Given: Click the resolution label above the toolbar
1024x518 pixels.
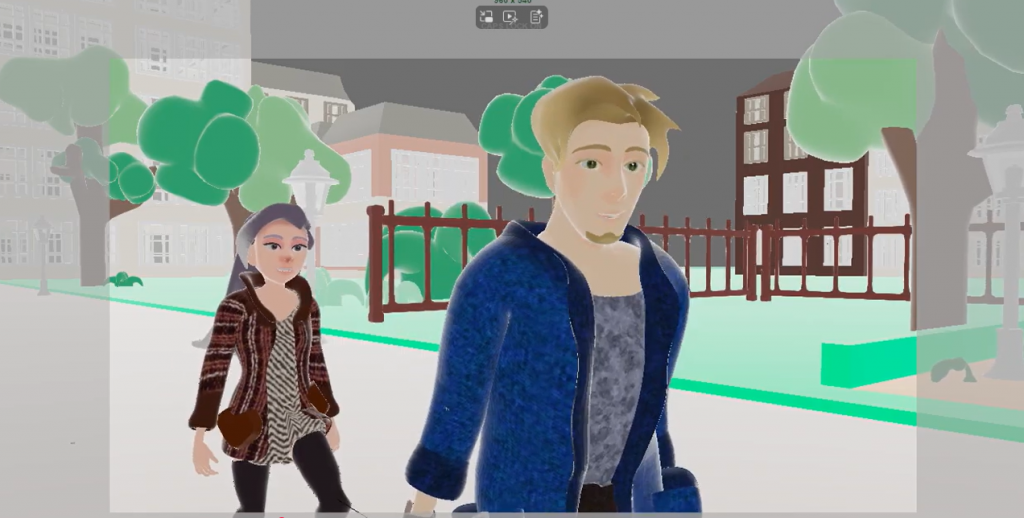Looking at the screenshot, I should (x=511, y=2).
